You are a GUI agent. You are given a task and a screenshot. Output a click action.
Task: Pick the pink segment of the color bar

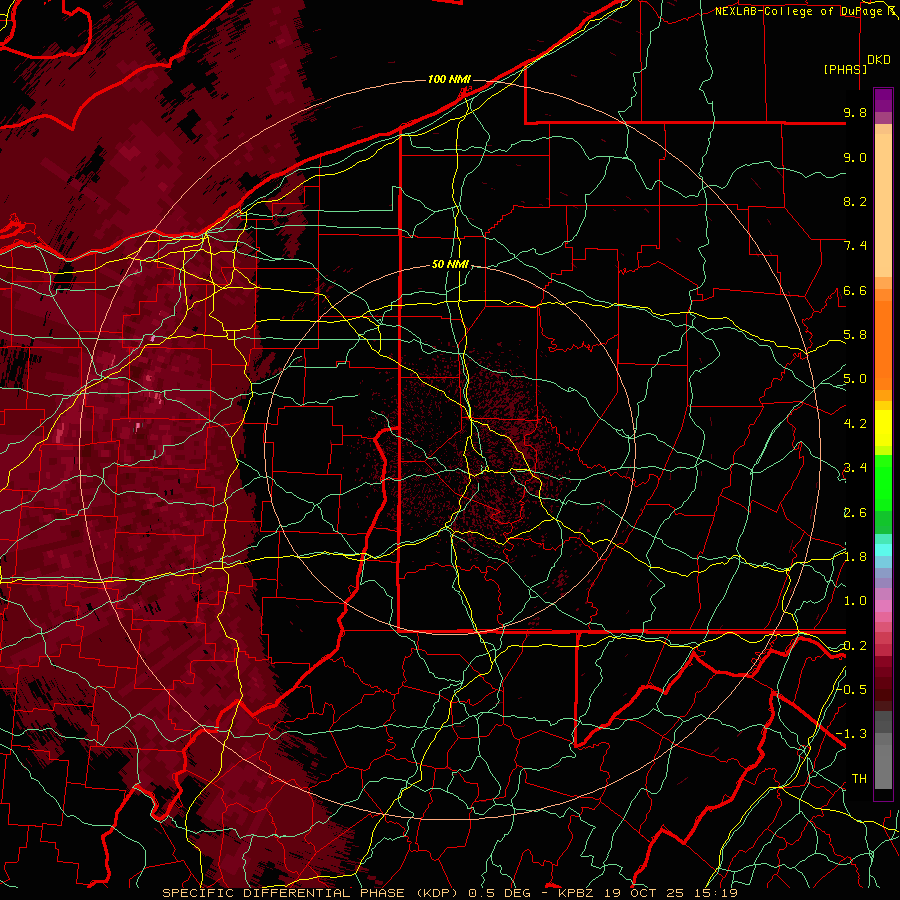[x=883, y=606]
